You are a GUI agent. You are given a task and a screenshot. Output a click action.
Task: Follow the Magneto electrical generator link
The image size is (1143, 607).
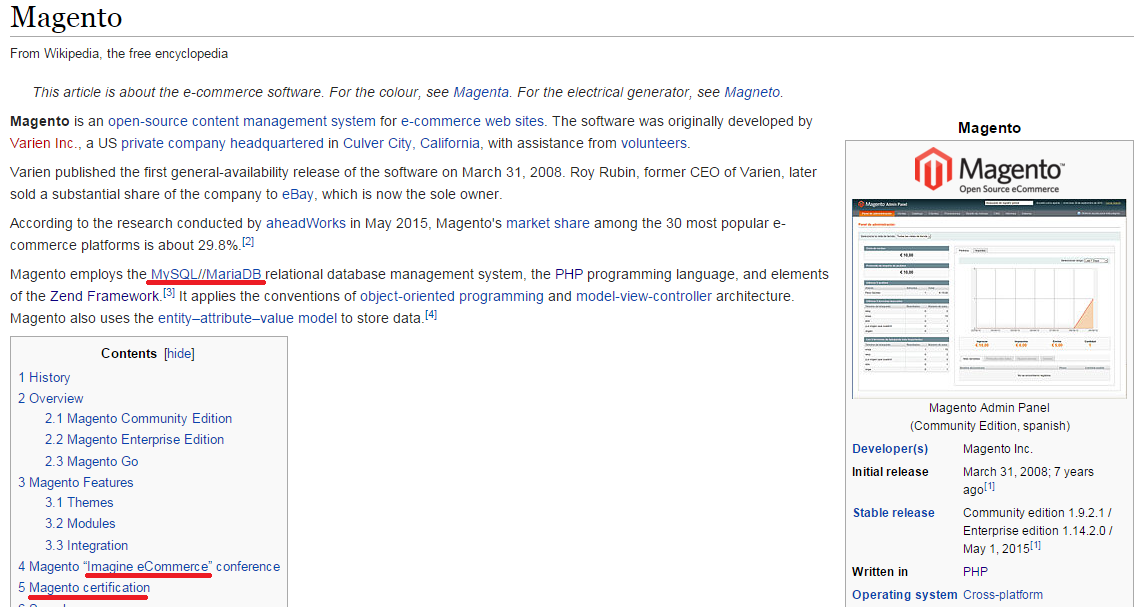tap(752, 93)
